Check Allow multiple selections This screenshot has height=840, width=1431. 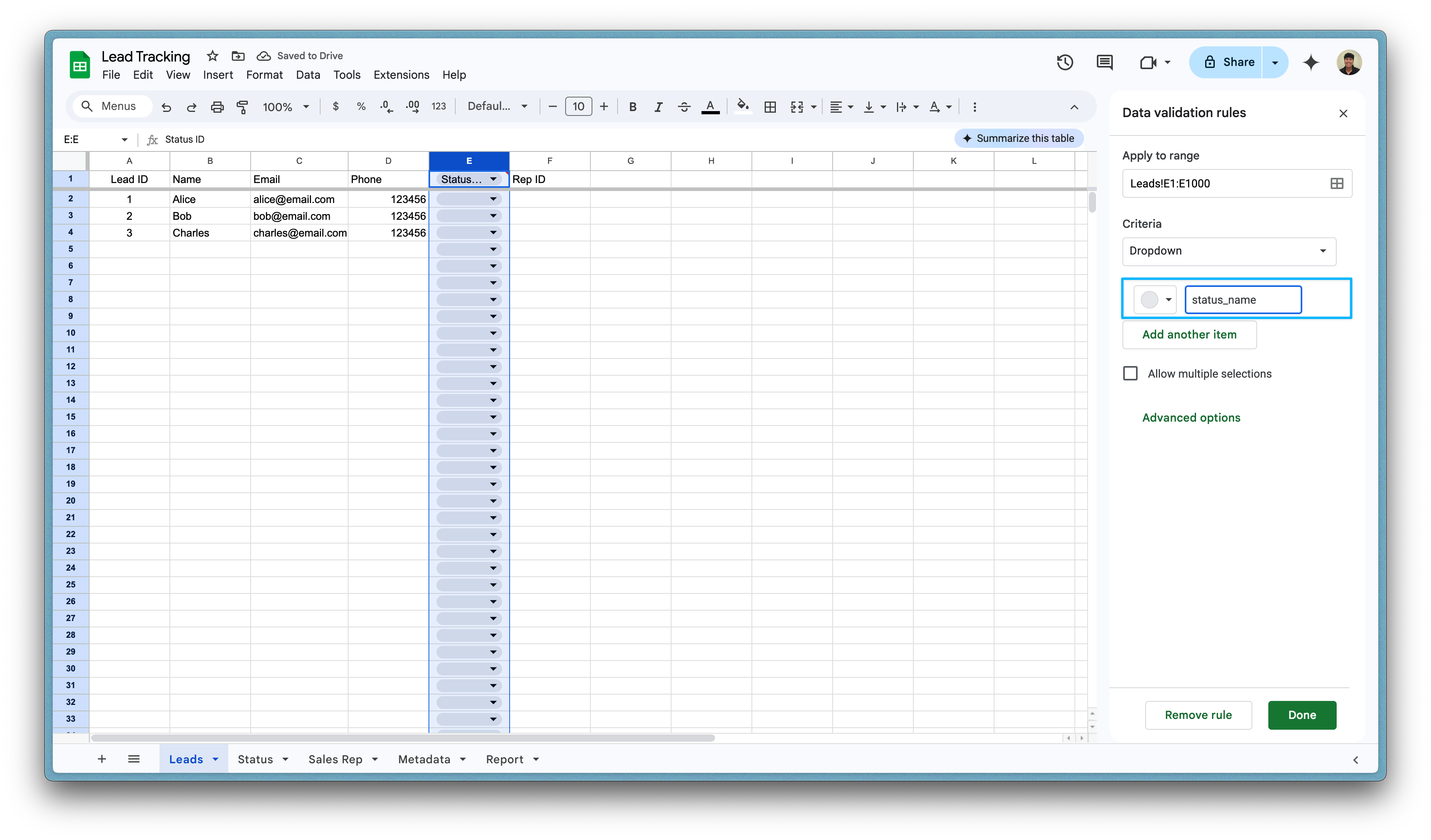point(1130,374)
